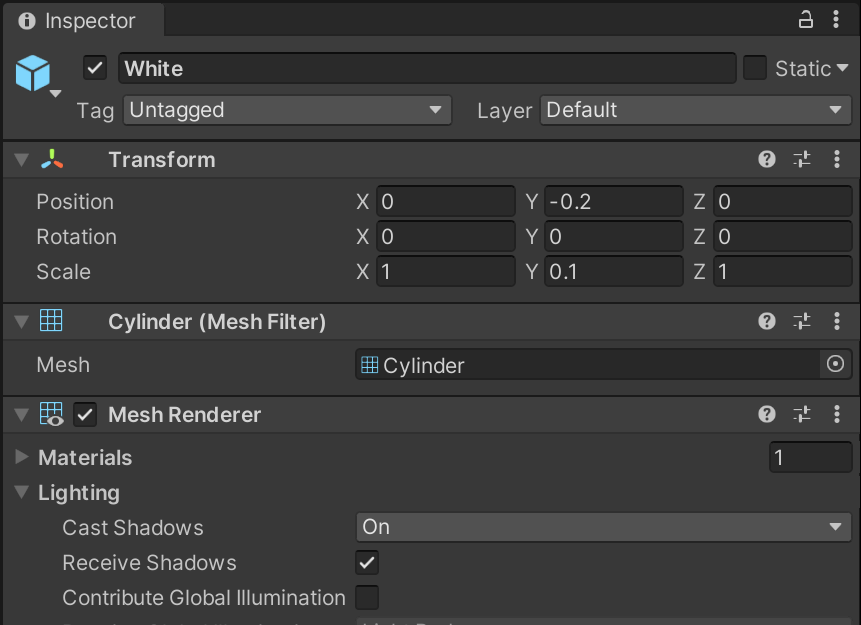Image resolution: width=861 pixels, height=625 pixels.
Task: Open the Inspector panel kebab menu
Action: [836, 20]
